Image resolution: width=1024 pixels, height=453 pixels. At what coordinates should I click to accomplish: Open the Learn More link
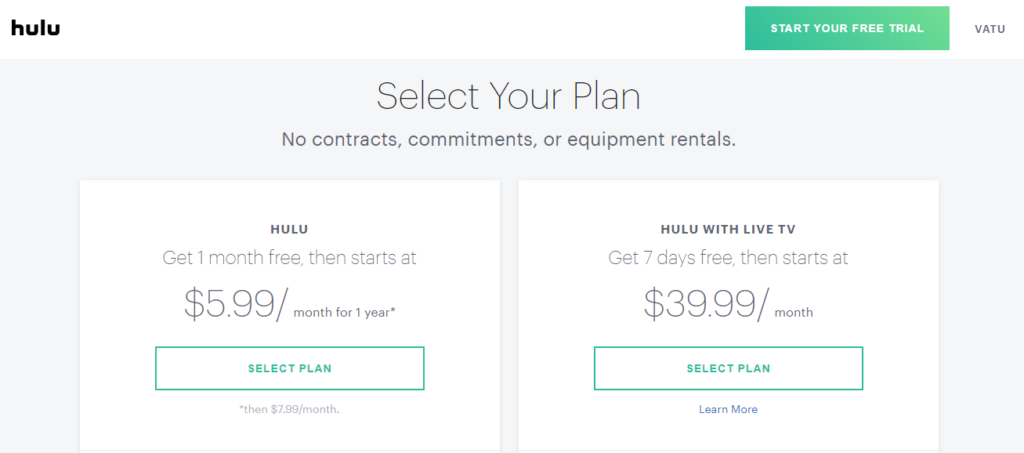(728, 409)
